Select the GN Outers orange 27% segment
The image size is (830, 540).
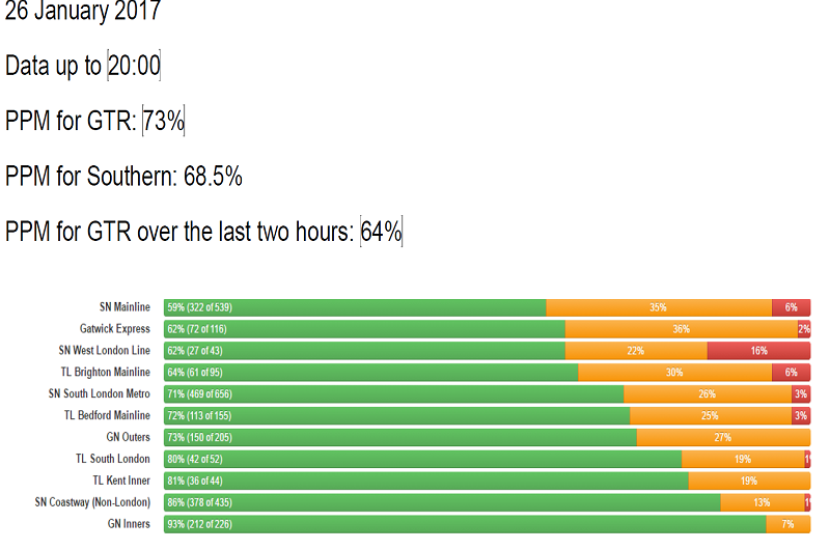722,437
